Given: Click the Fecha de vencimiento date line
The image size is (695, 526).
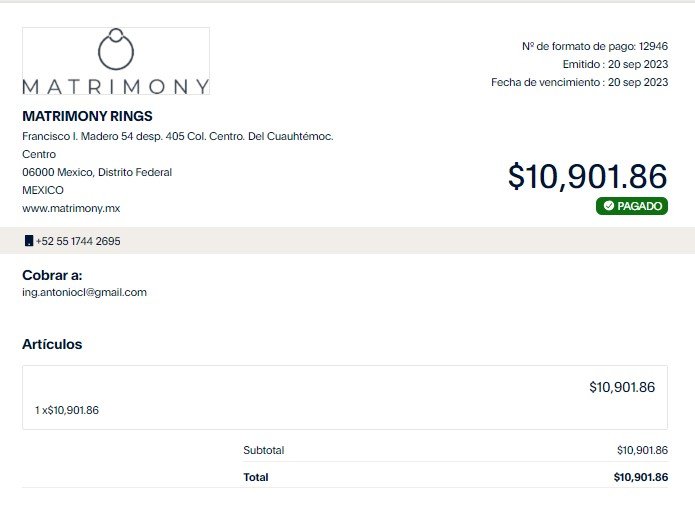Looking at the screenshot, I should click(579, 82).
